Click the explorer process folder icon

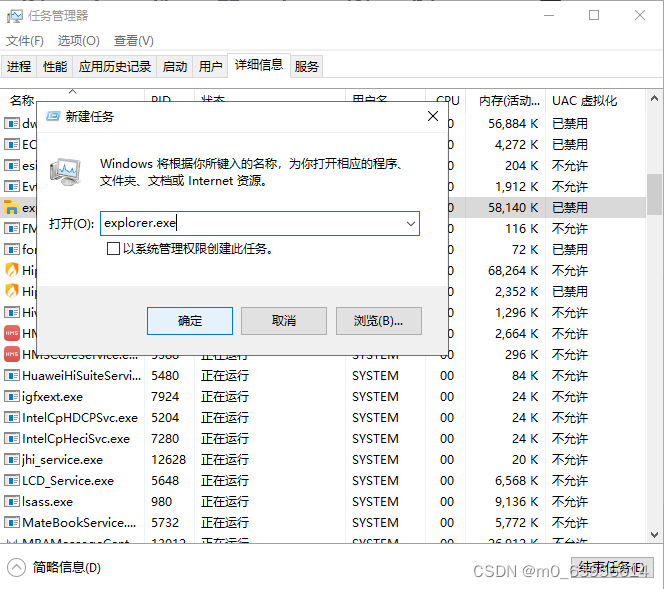(11, 207)
